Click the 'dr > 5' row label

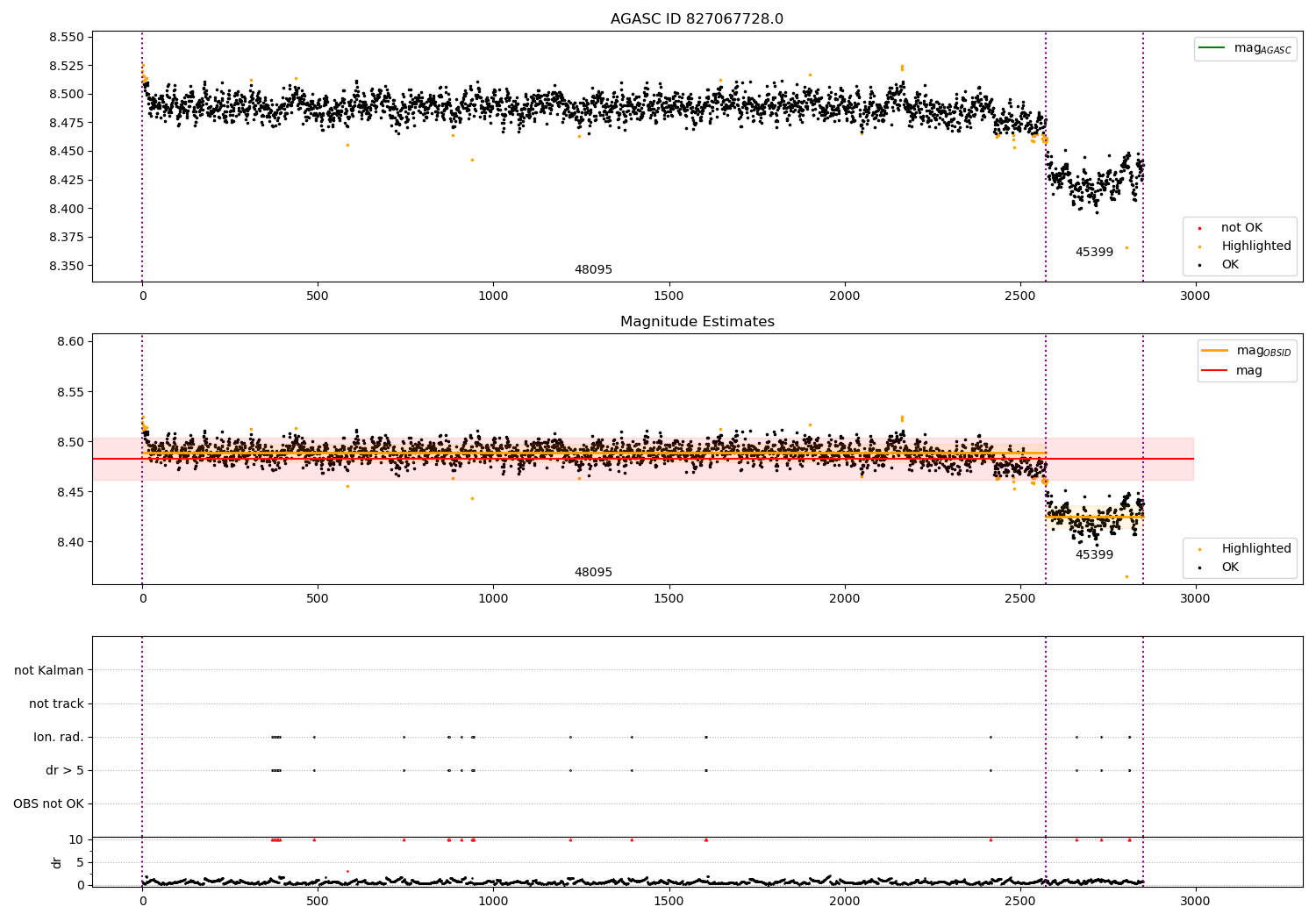coord(65,771)
